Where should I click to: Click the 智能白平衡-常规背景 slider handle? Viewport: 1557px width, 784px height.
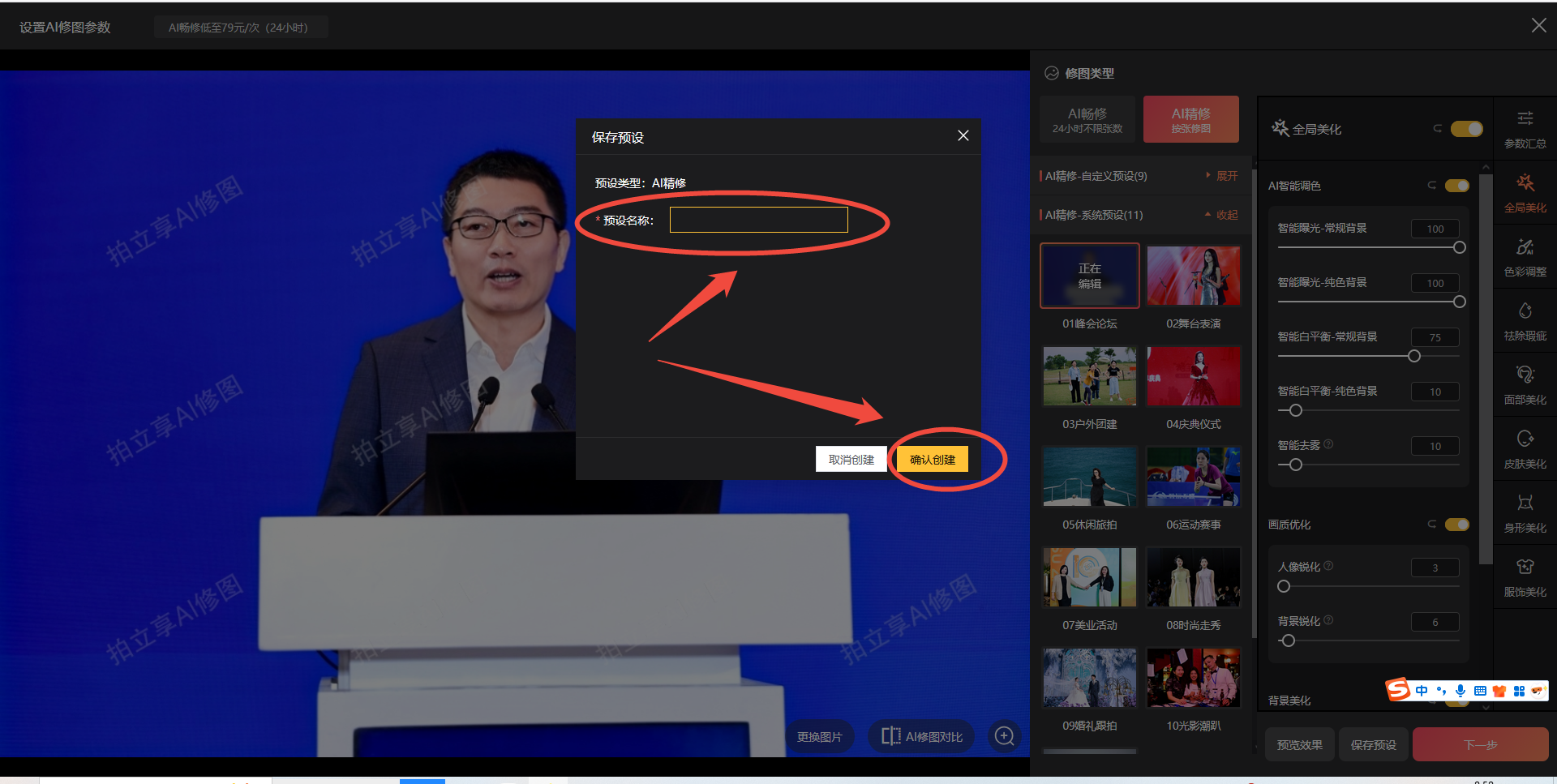[x=1414, y=356]
